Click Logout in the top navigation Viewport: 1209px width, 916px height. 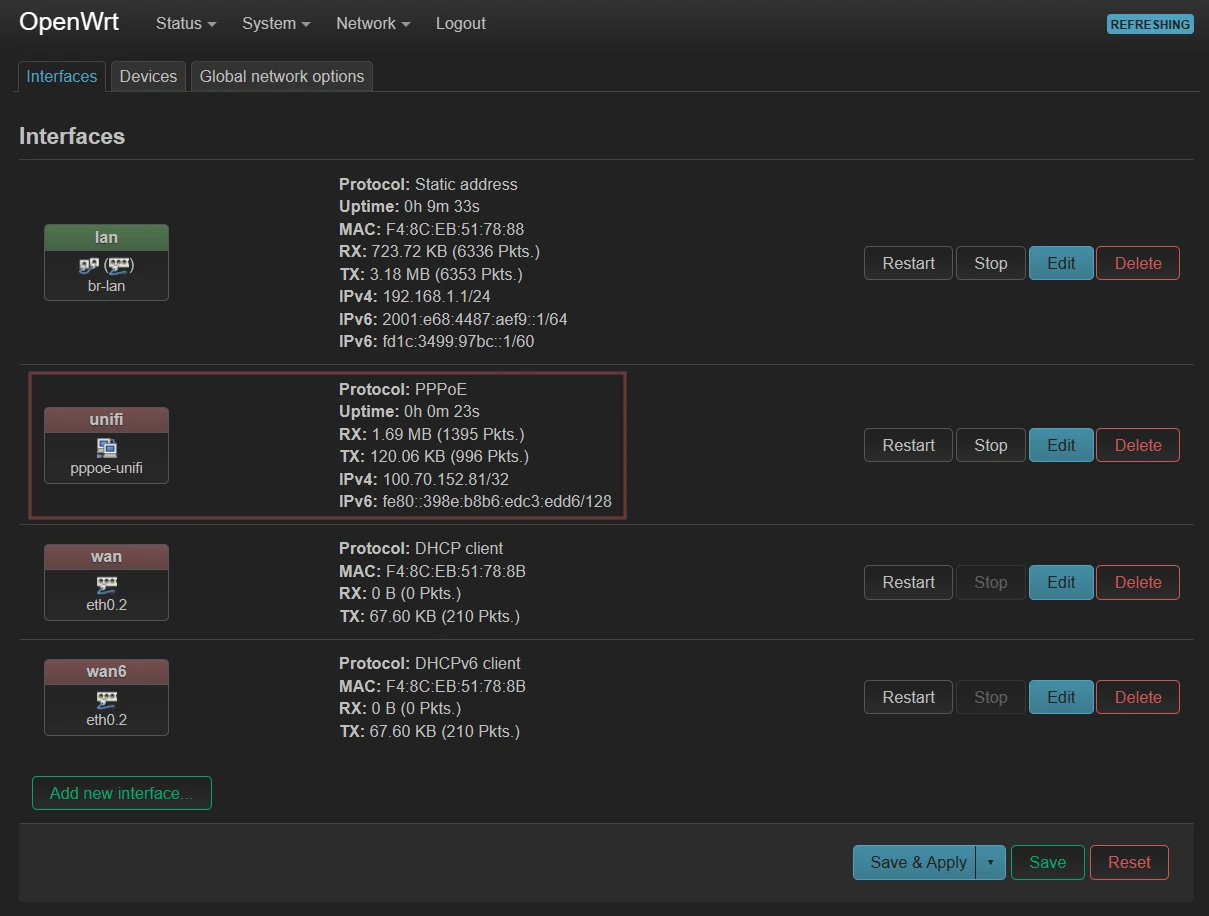coord(461,23)
